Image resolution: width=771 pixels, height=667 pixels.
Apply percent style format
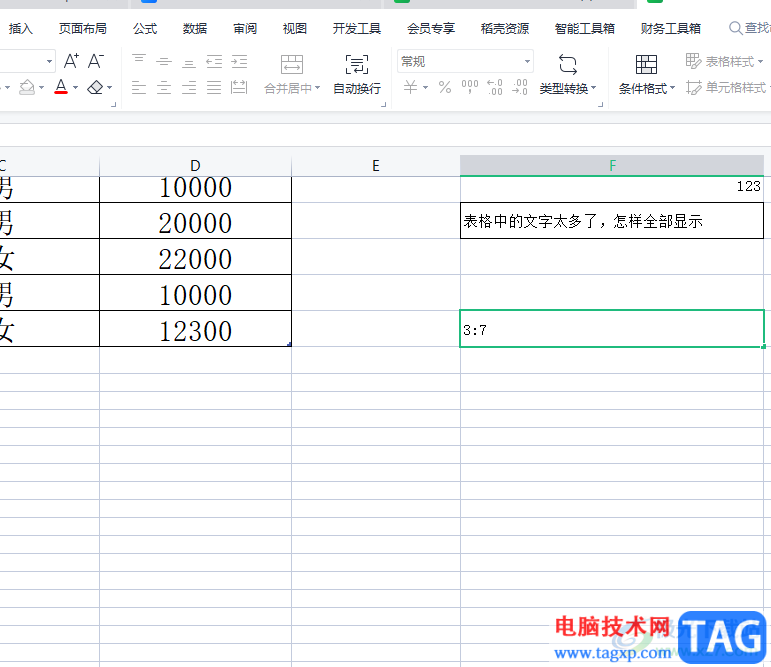tap(445, 88)
